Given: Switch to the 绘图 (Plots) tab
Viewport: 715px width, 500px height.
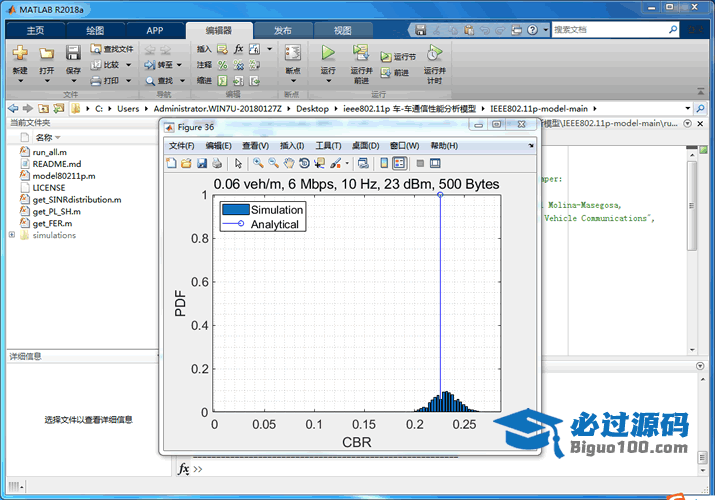Looking at the screenshot, I should [x=95, y=31].
